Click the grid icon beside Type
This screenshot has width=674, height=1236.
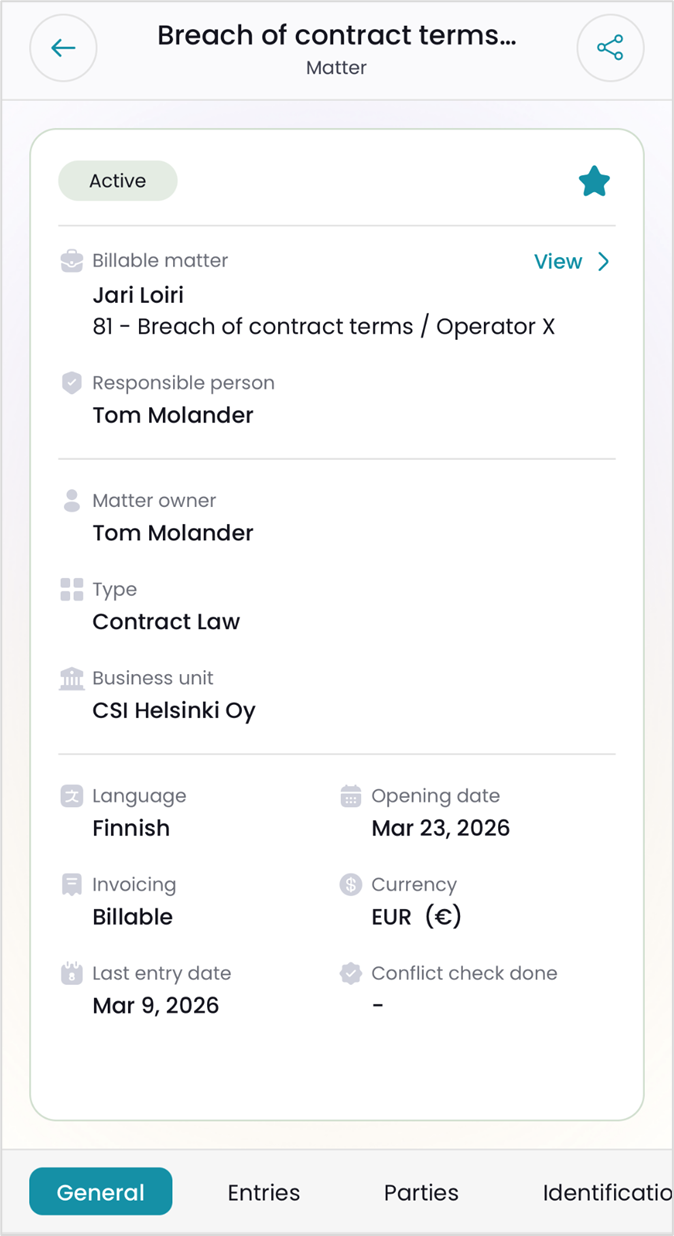pos(72,589)
